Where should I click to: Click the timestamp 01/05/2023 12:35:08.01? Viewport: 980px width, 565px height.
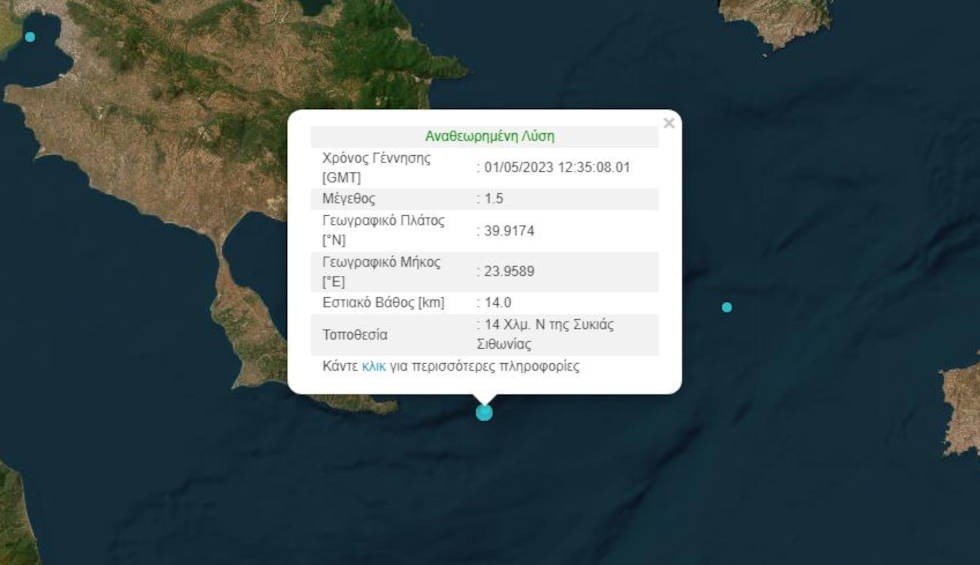[x=557, y=167]
